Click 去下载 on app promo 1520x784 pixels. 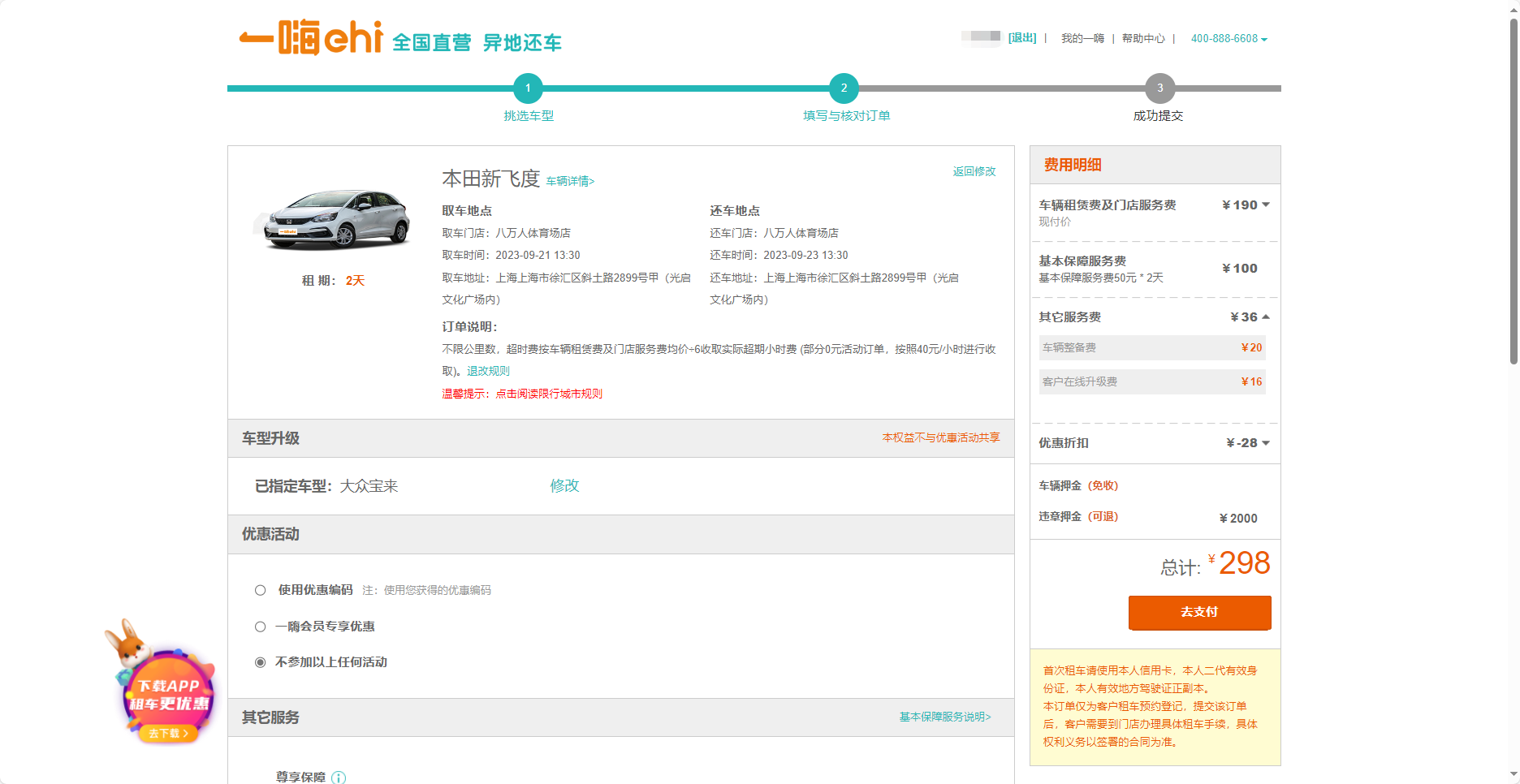click(x=168, y=733)
